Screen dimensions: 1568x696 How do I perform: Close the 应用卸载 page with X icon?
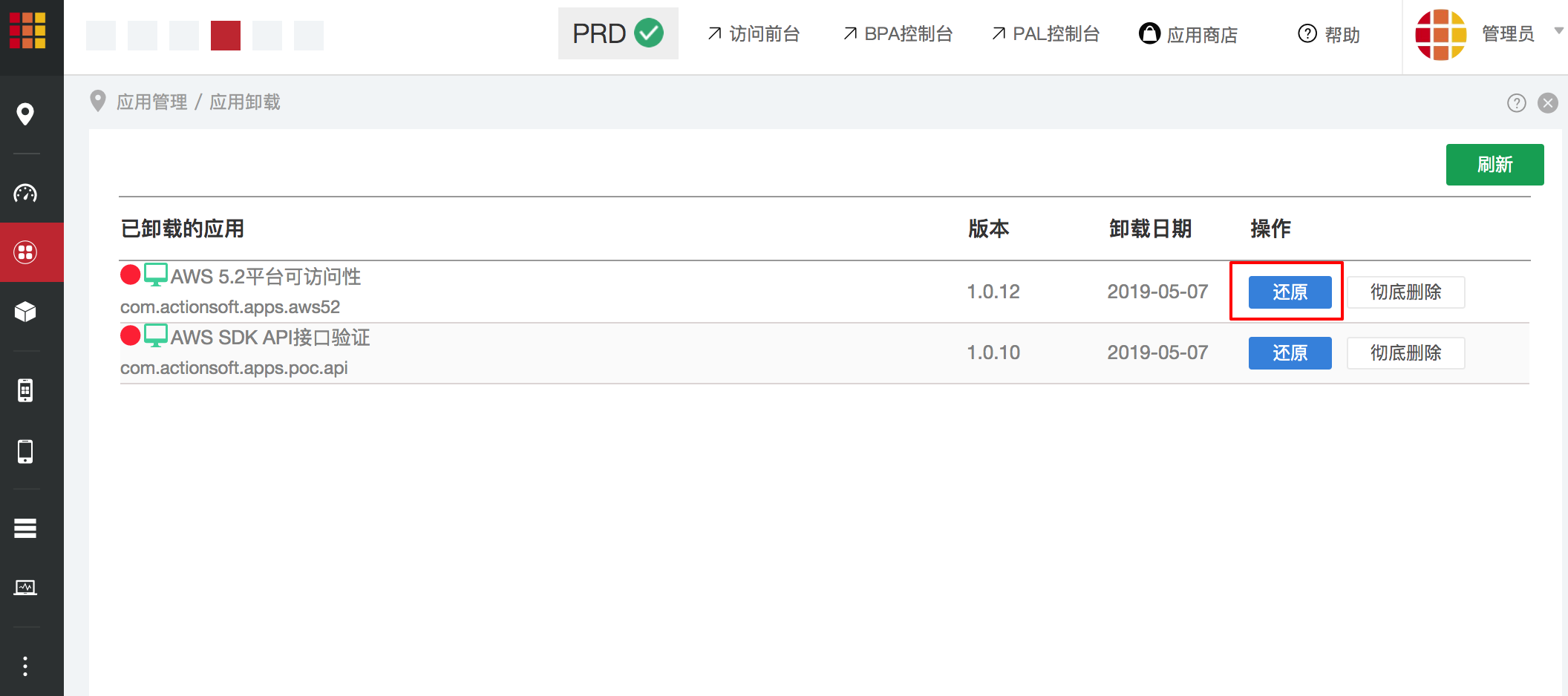(x=1548, y=103)
